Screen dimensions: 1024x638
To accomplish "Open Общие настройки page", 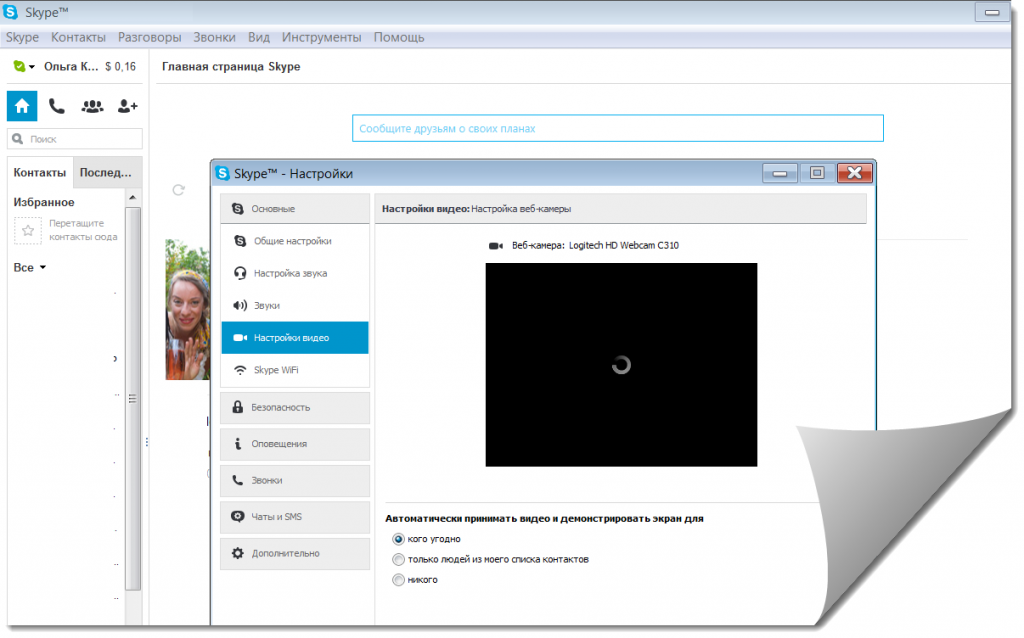I will click(x=295, y=241).
